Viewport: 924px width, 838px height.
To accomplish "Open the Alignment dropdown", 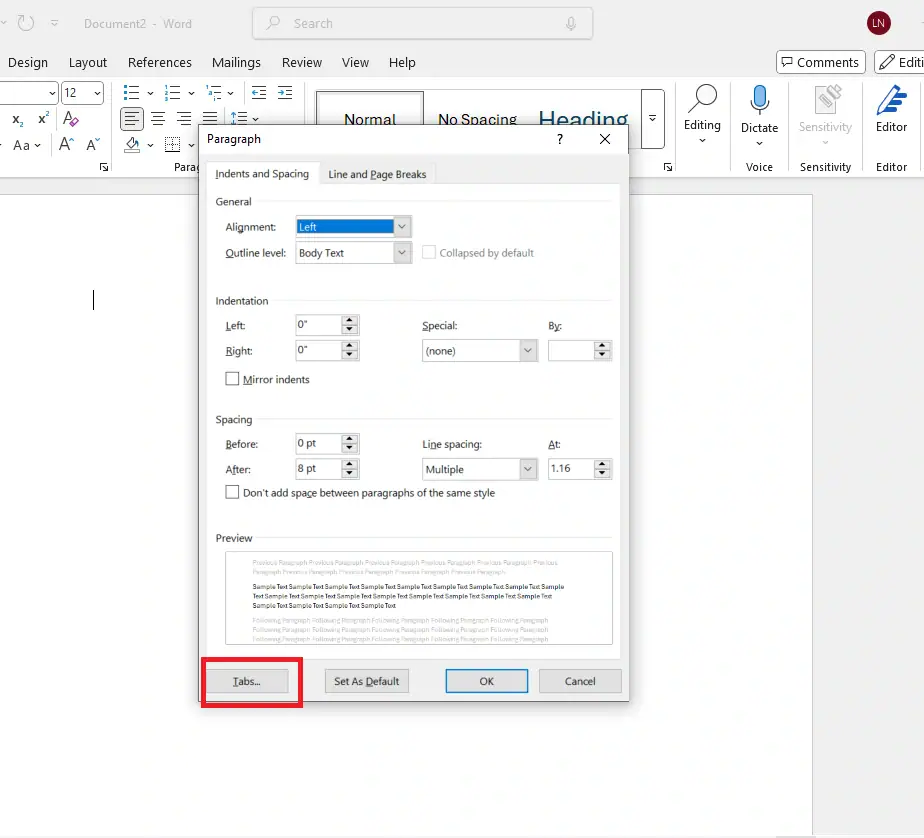I will click(402, 227).
